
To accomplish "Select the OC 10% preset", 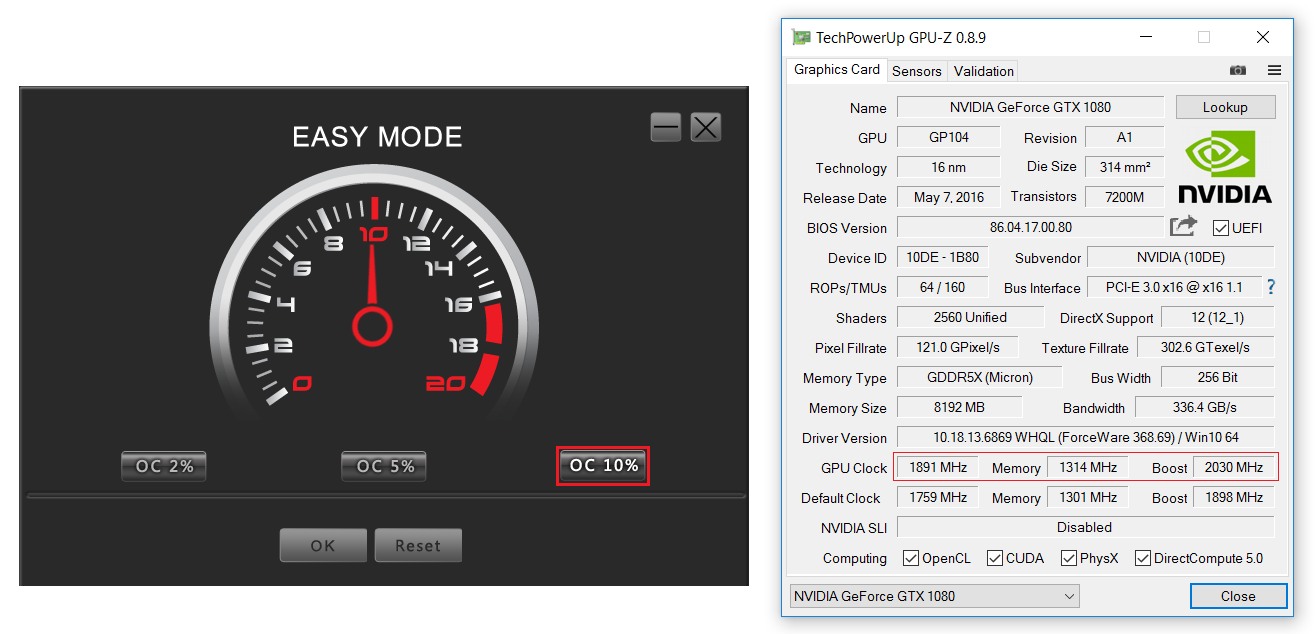I will 603,466.
